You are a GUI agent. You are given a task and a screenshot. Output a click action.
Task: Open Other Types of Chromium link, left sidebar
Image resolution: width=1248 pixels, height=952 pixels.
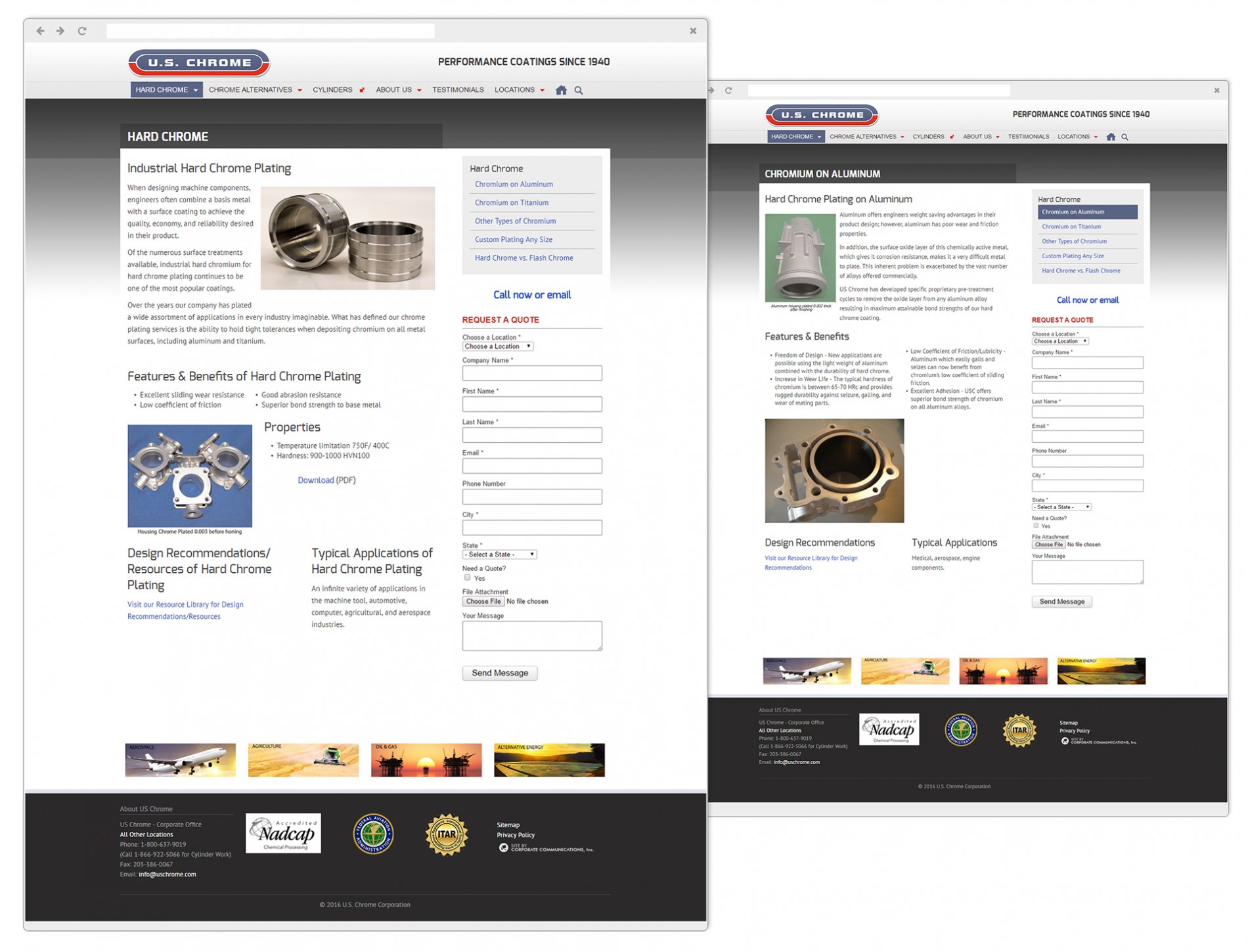[516, 221]
